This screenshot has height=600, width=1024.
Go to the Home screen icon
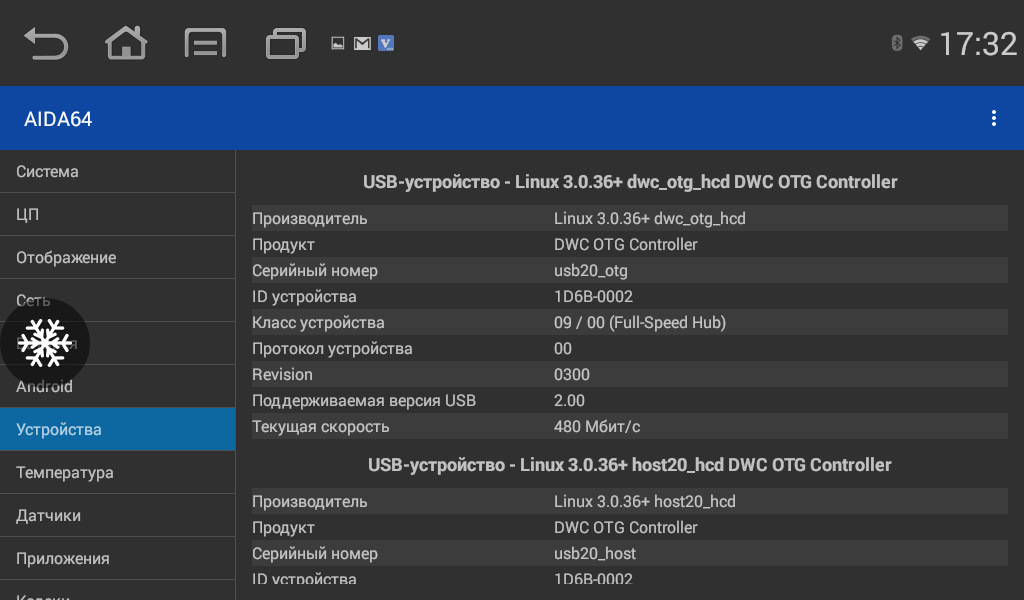tap(126, 43)
